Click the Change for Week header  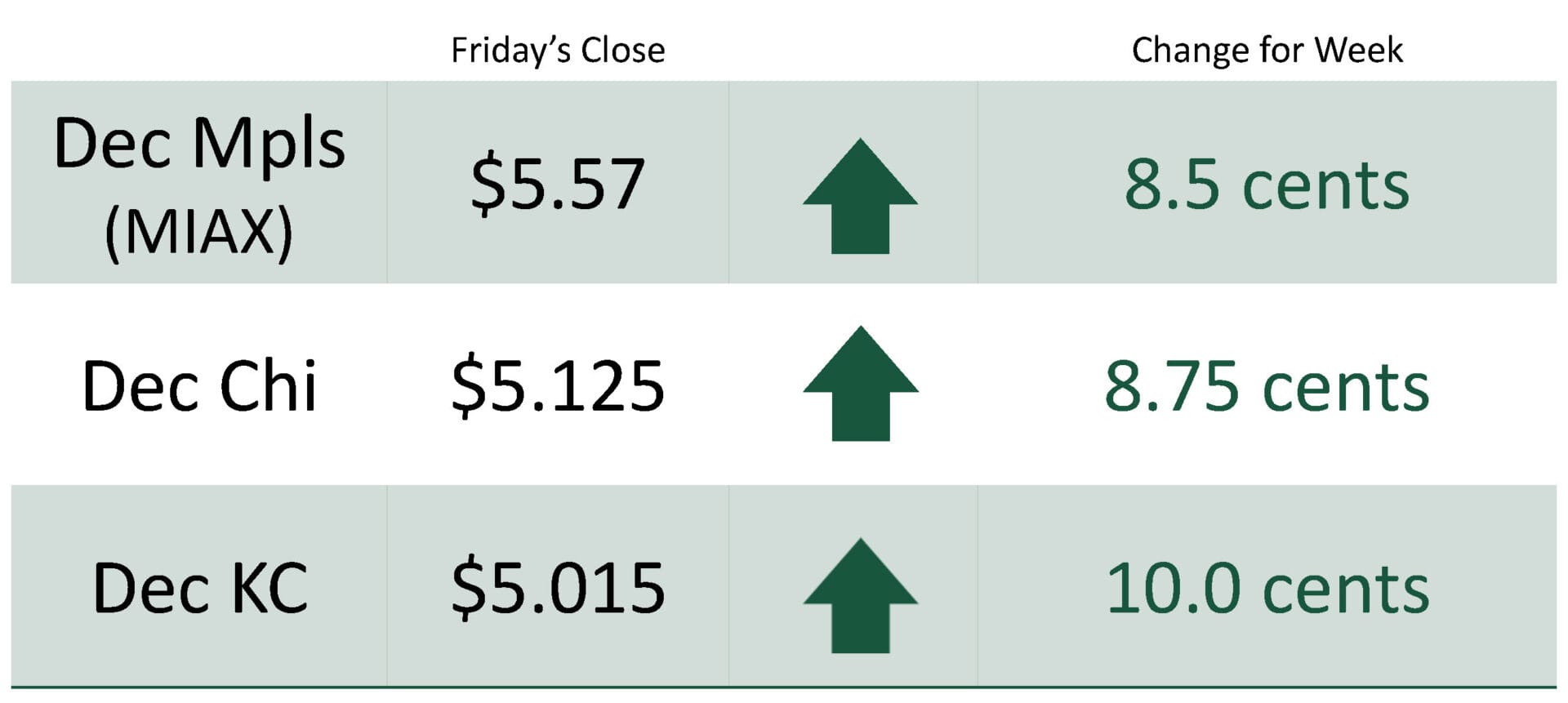pyautogui.click(x=1267, y=51)
